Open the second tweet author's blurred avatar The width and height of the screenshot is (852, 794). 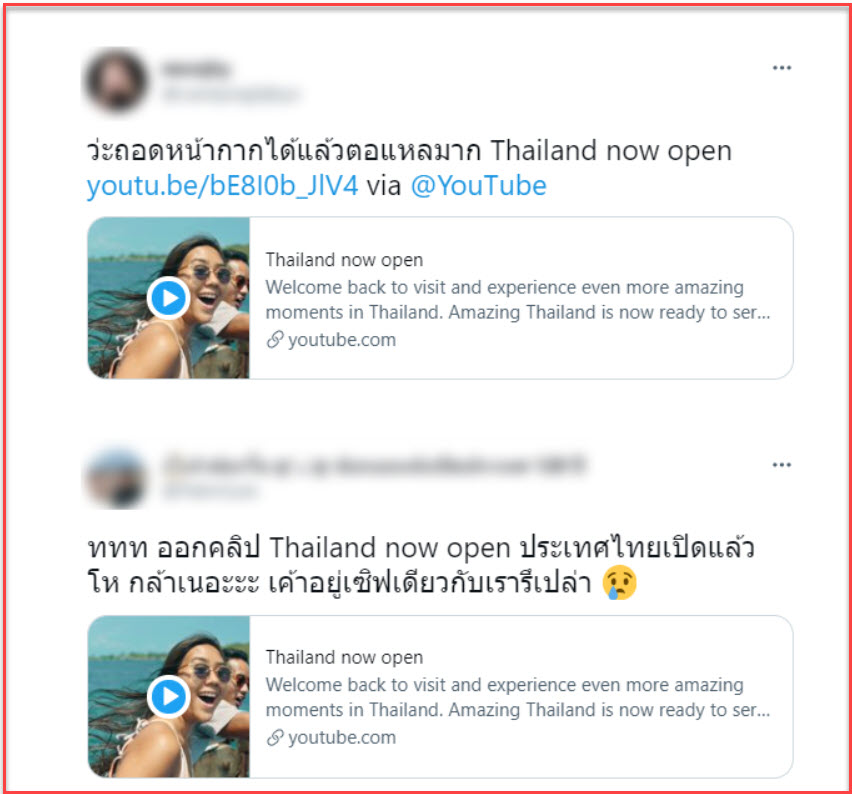coord(116,478)
